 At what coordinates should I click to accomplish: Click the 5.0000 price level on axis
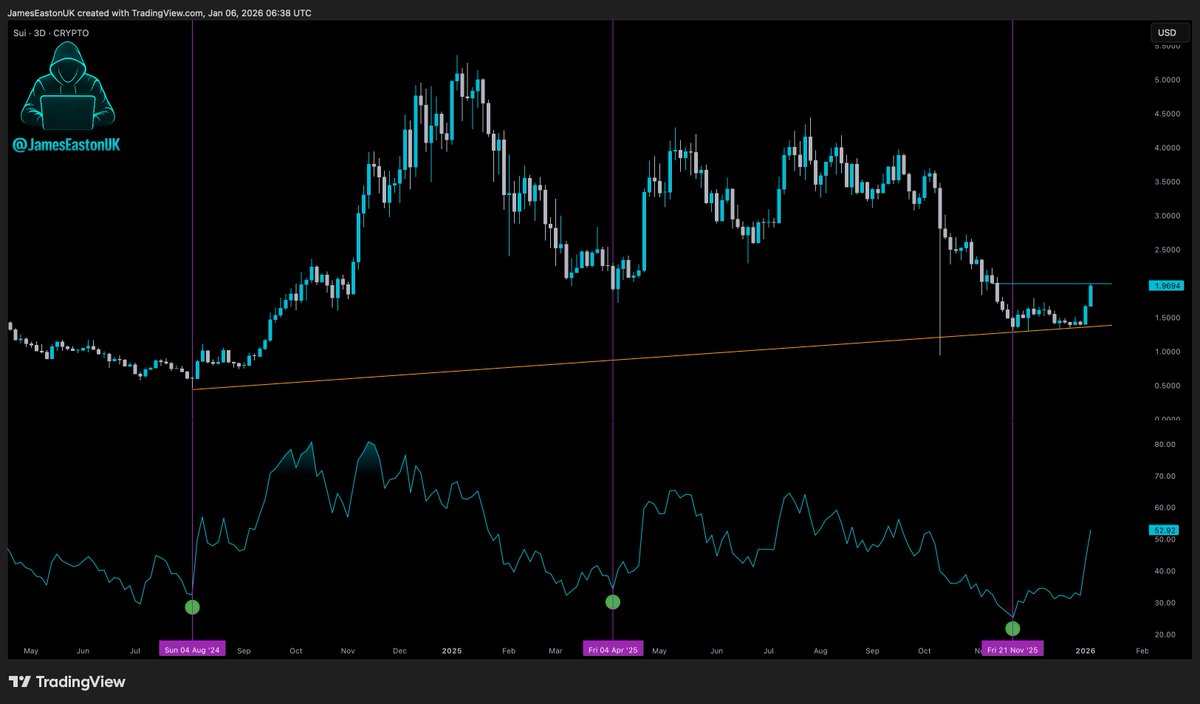click(1166, 79)
